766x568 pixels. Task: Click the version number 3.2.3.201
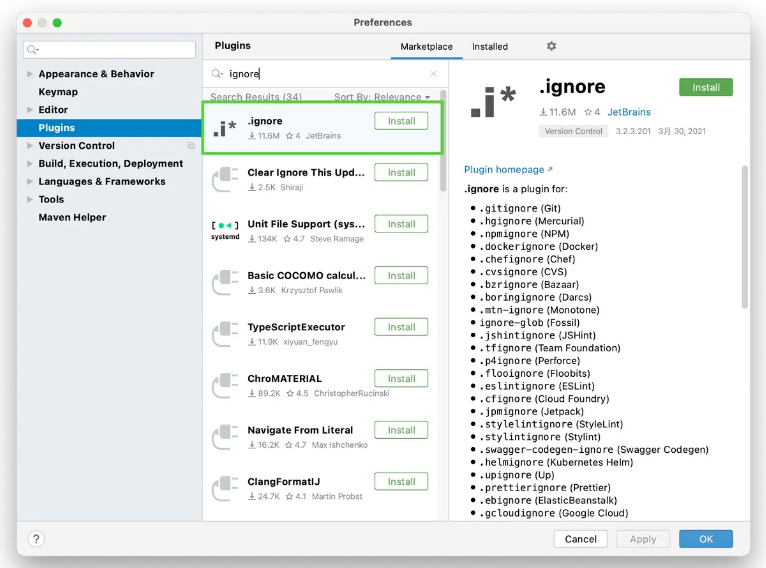coord(633,131)
